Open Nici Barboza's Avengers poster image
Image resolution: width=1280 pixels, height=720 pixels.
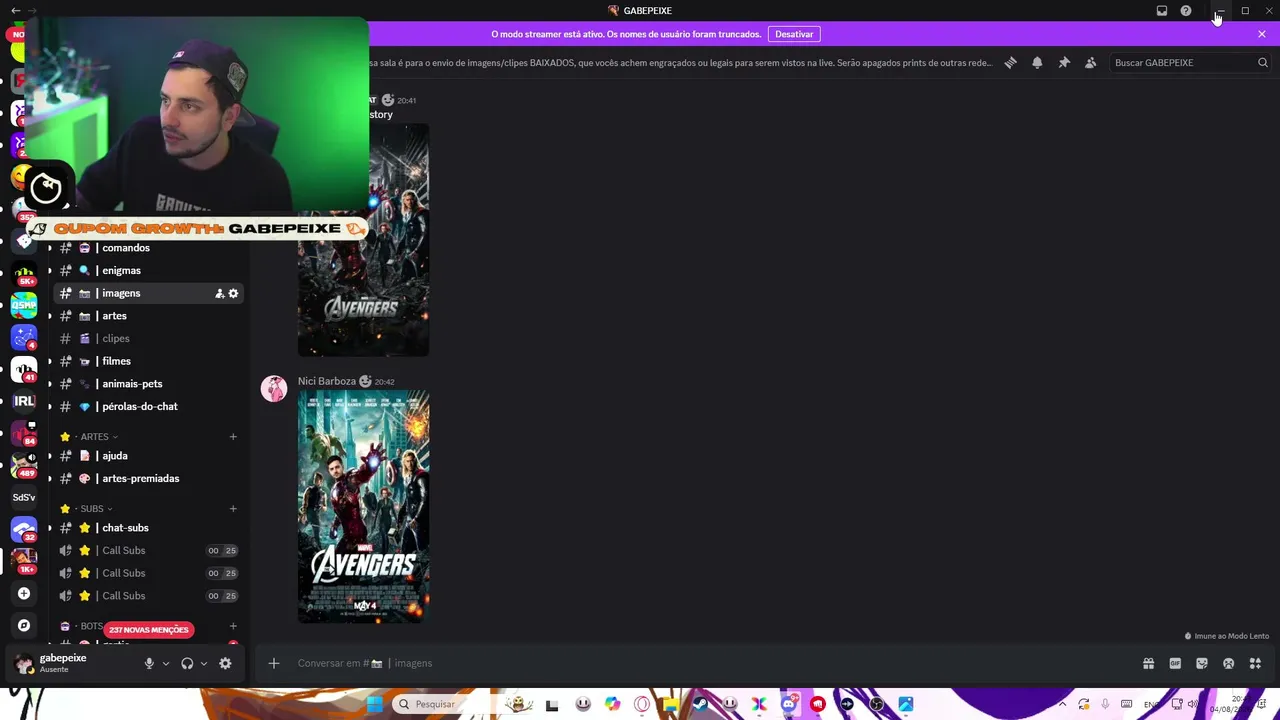[363, 507]
